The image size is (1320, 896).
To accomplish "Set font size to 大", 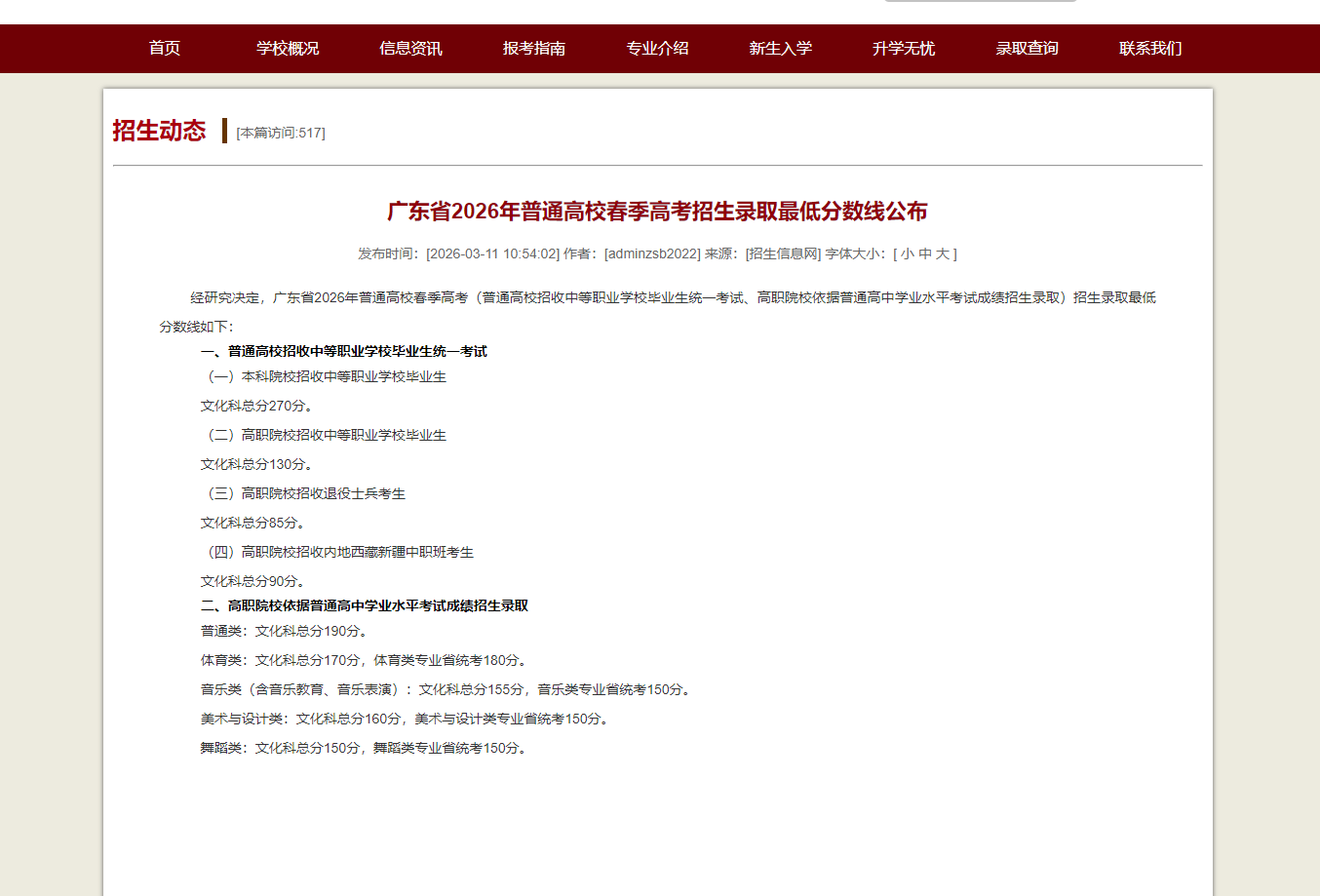I will [x=941, y=254].
